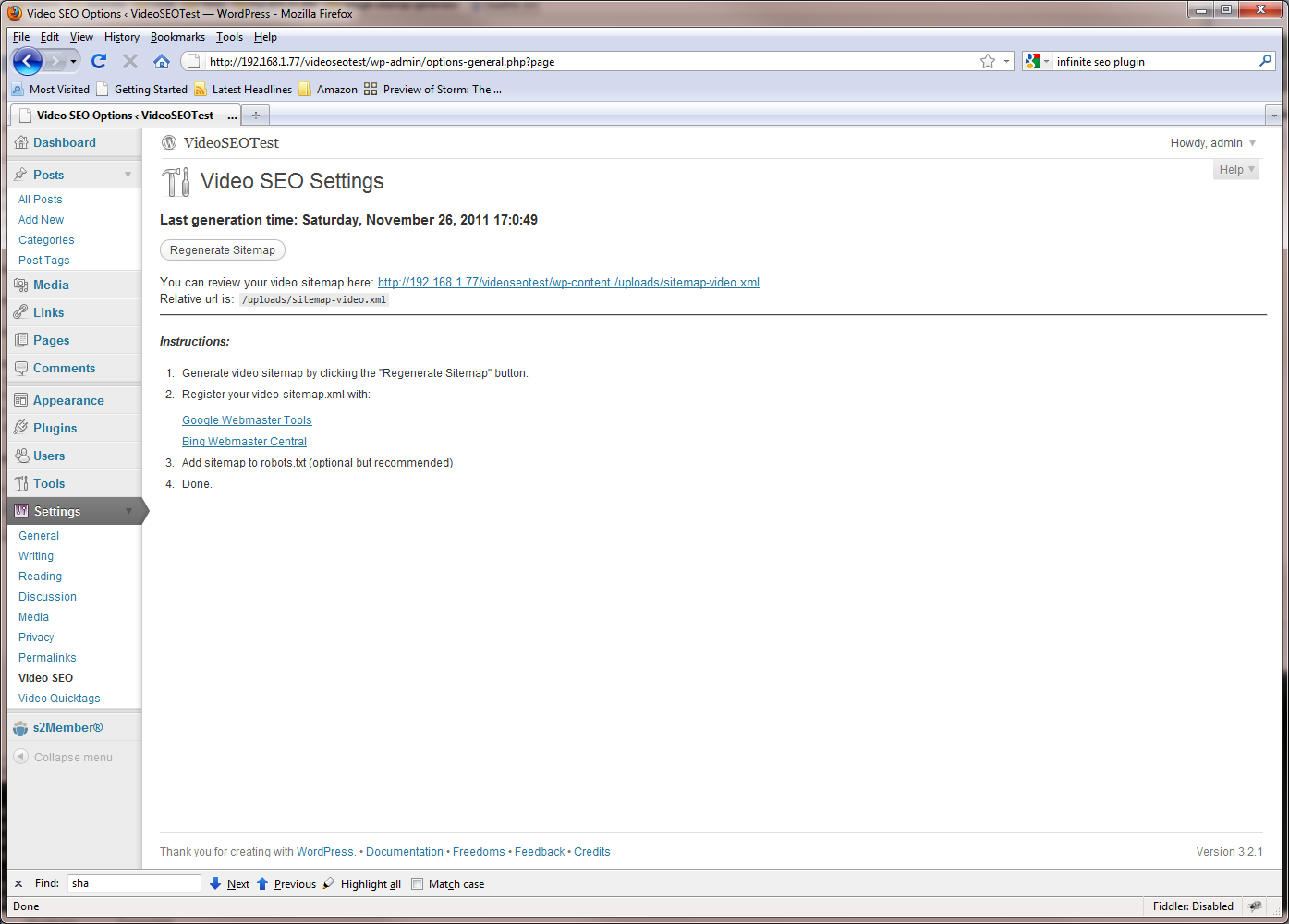The width and height of the screenshot is (1289, 924).
Task: Expand the Help panel
Action: point(1236,170)
